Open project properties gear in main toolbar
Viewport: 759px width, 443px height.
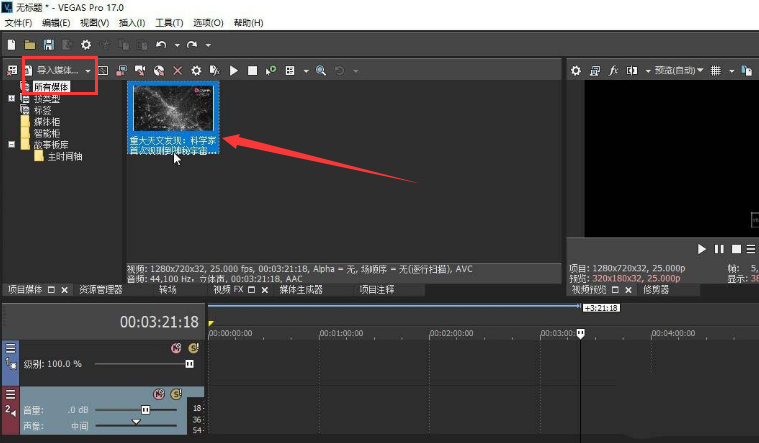point(86,45)
